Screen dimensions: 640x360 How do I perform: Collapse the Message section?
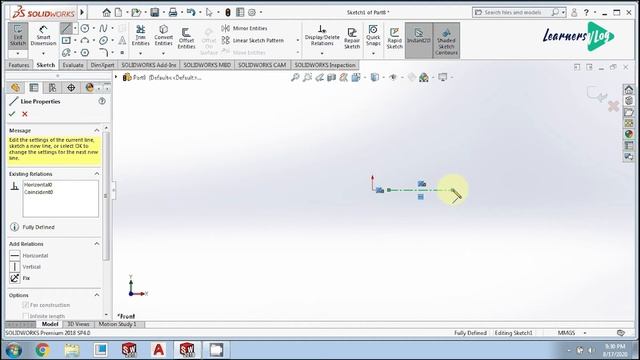[97, 130]
